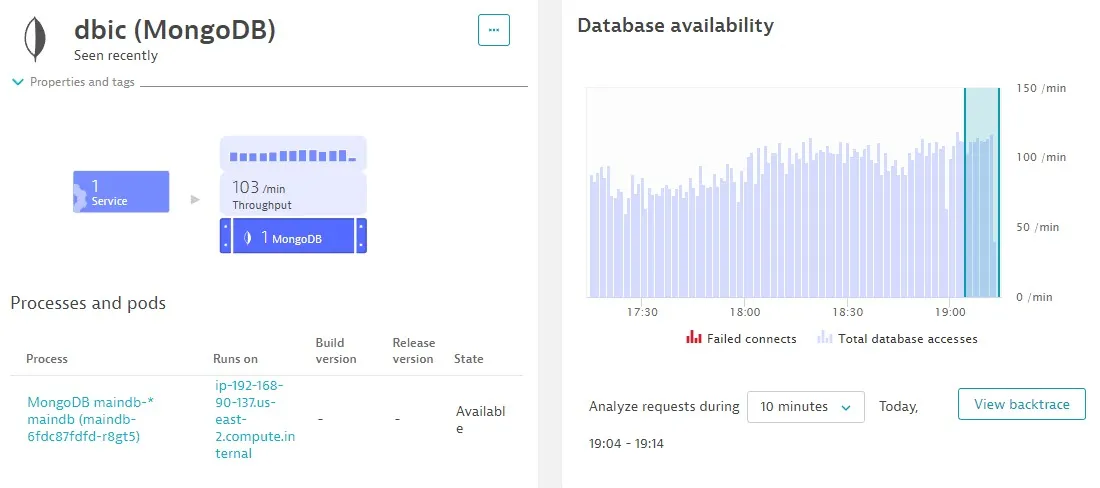
Task: Click the 1 Service tile
Action: click(x=120, y=192)
